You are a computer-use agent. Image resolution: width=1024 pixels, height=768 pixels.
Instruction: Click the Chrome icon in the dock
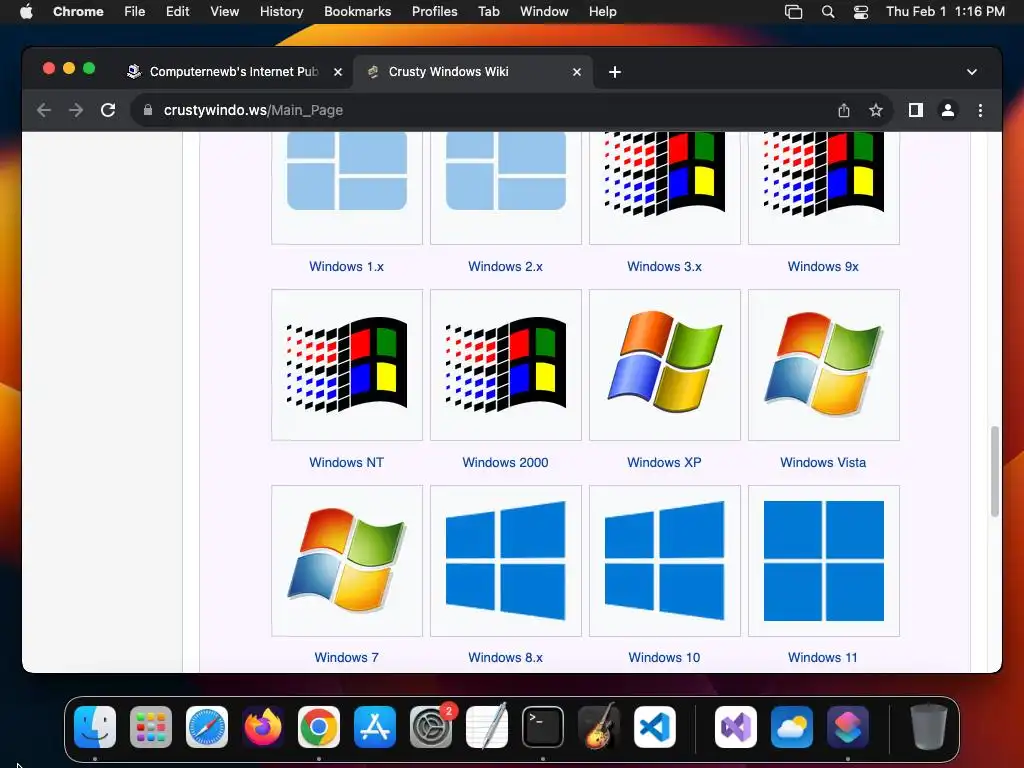(x=319, y=727)
